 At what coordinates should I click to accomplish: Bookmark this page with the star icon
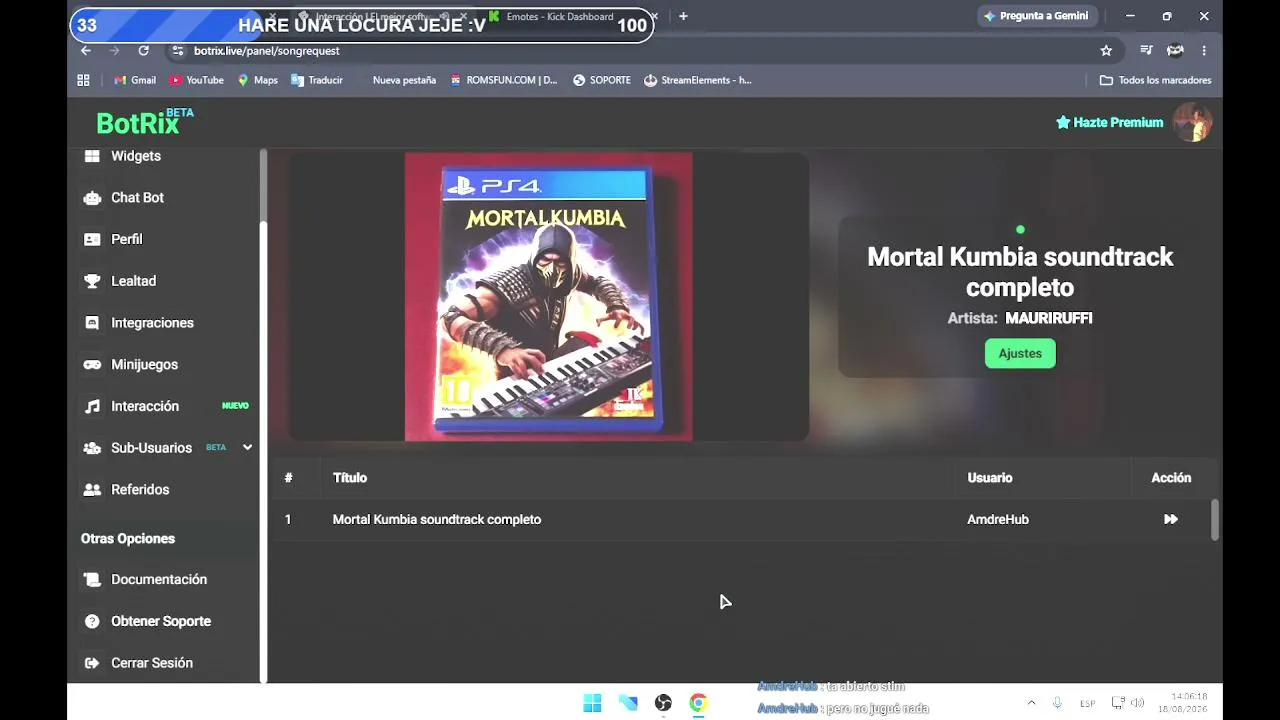(1106, 51)
